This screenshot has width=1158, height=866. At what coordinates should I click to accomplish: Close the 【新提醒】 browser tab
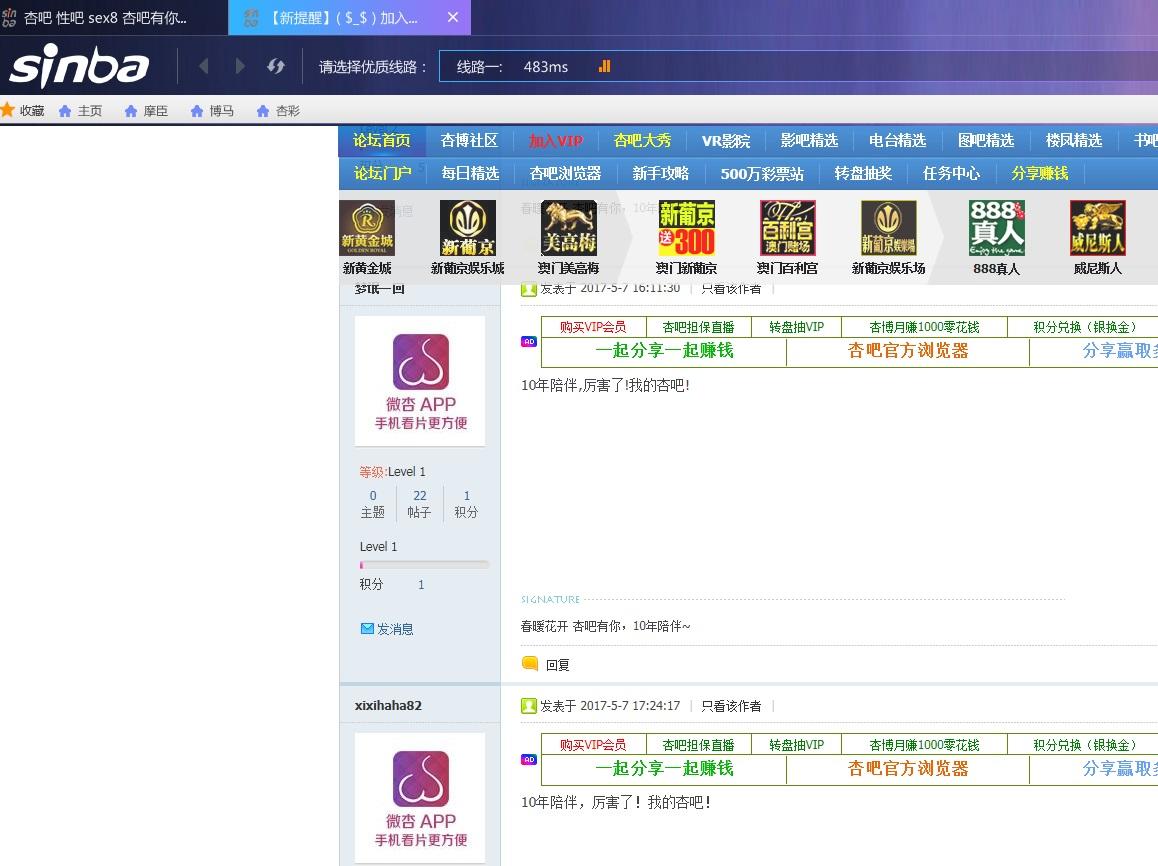click(453, 17)
